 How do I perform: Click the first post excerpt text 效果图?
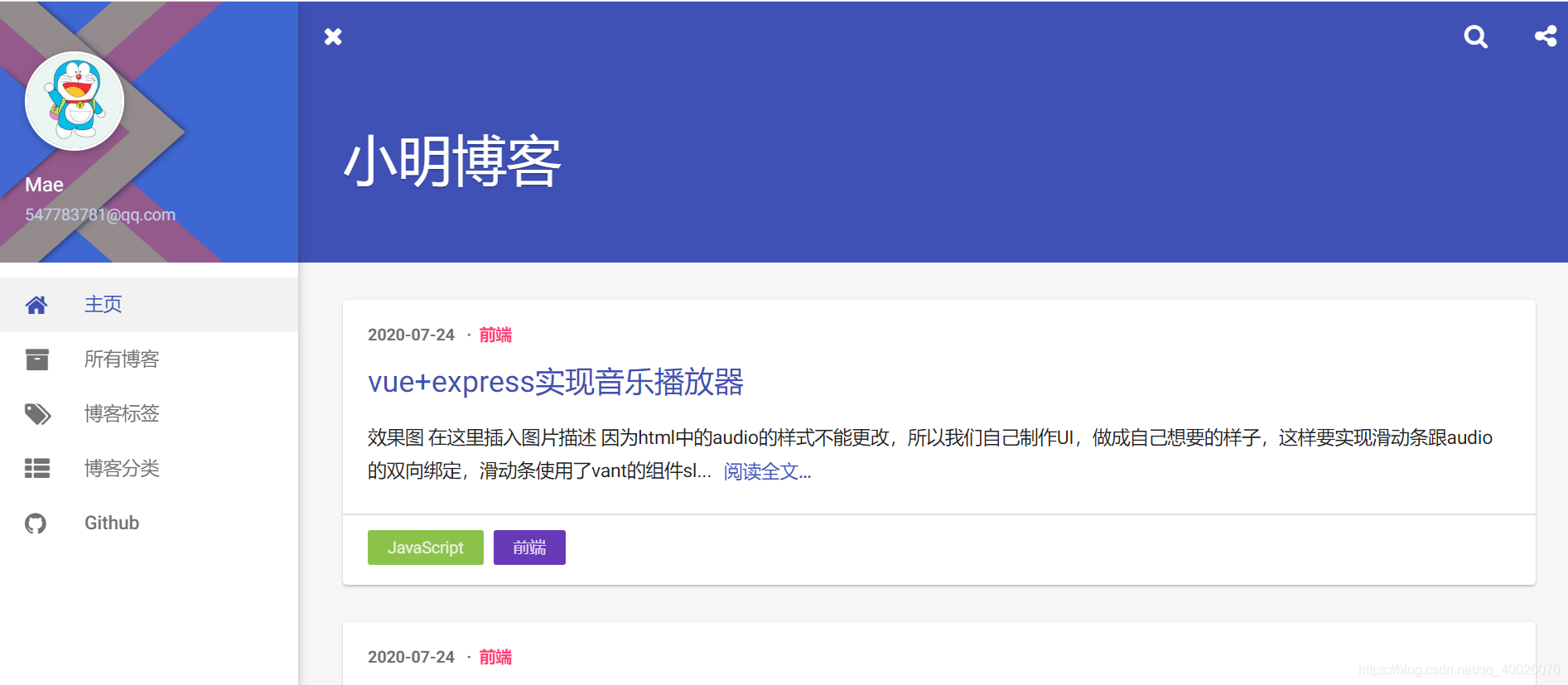(396, 437)
